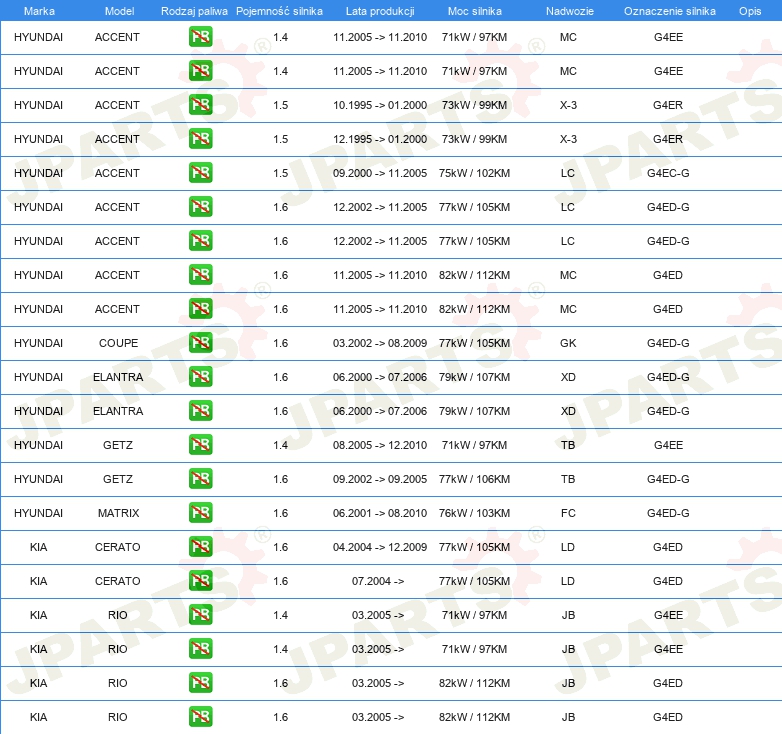Click the date range 06.2001 -> 08.2010
782x734 pixels.
coord(380,513)
